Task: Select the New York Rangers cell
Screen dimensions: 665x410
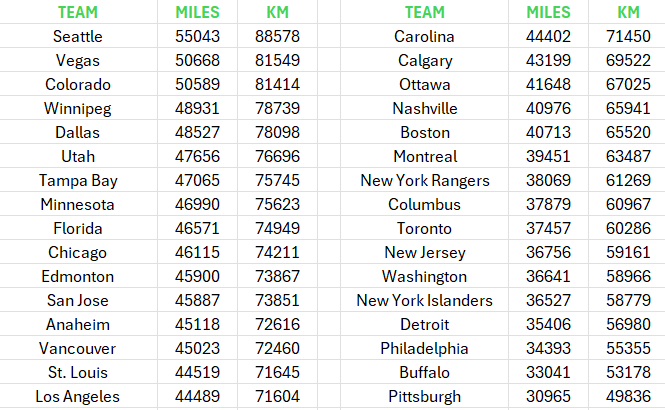Action: click(425, 180)
